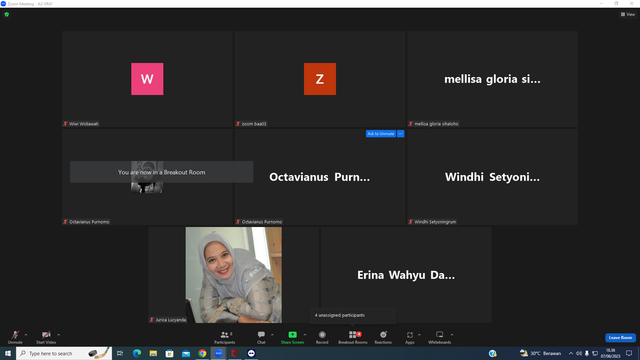Start recording with the Record icon
This screenshot has height=360, width=640.
(322, 335)
